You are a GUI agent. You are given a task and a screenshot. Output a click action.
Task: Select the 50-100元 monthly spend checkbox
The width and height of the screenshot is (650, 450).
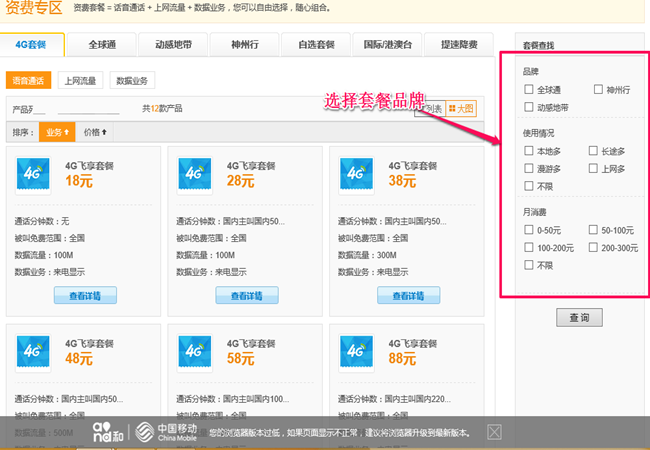point(593,229)
